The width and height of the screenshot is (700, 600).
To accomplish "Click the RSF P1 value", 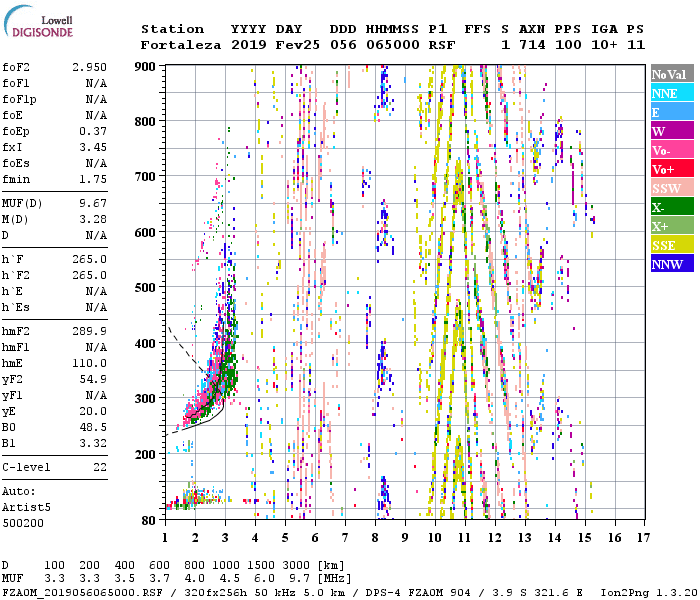I will [x=442, y=45].
